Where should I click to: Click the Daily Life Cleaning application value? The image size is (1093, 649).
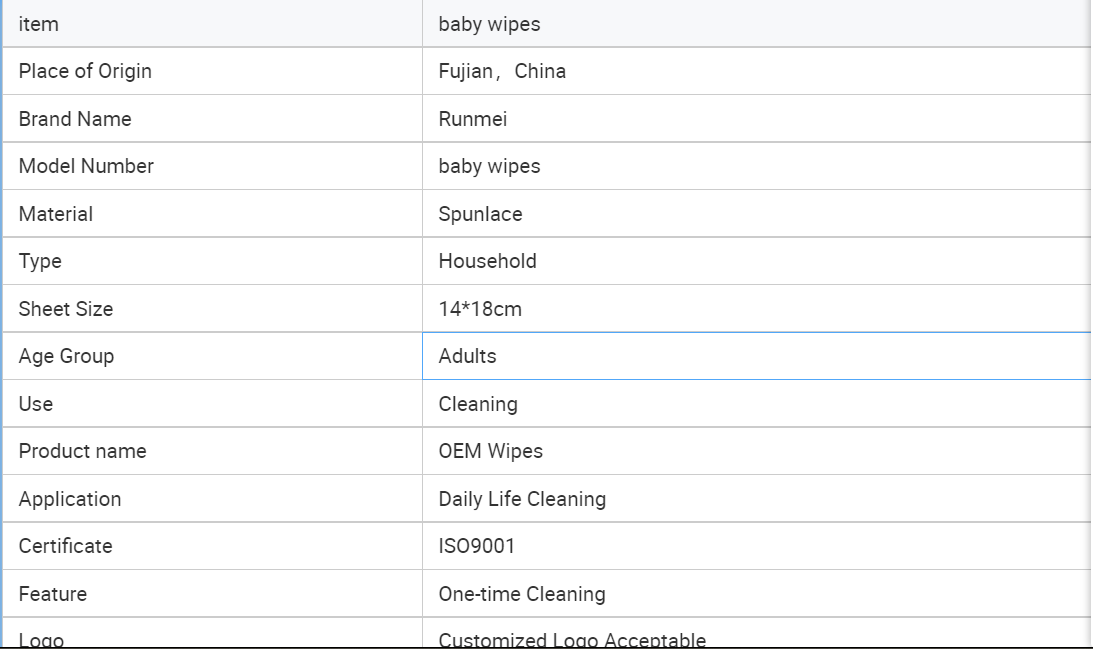(522, 499)
